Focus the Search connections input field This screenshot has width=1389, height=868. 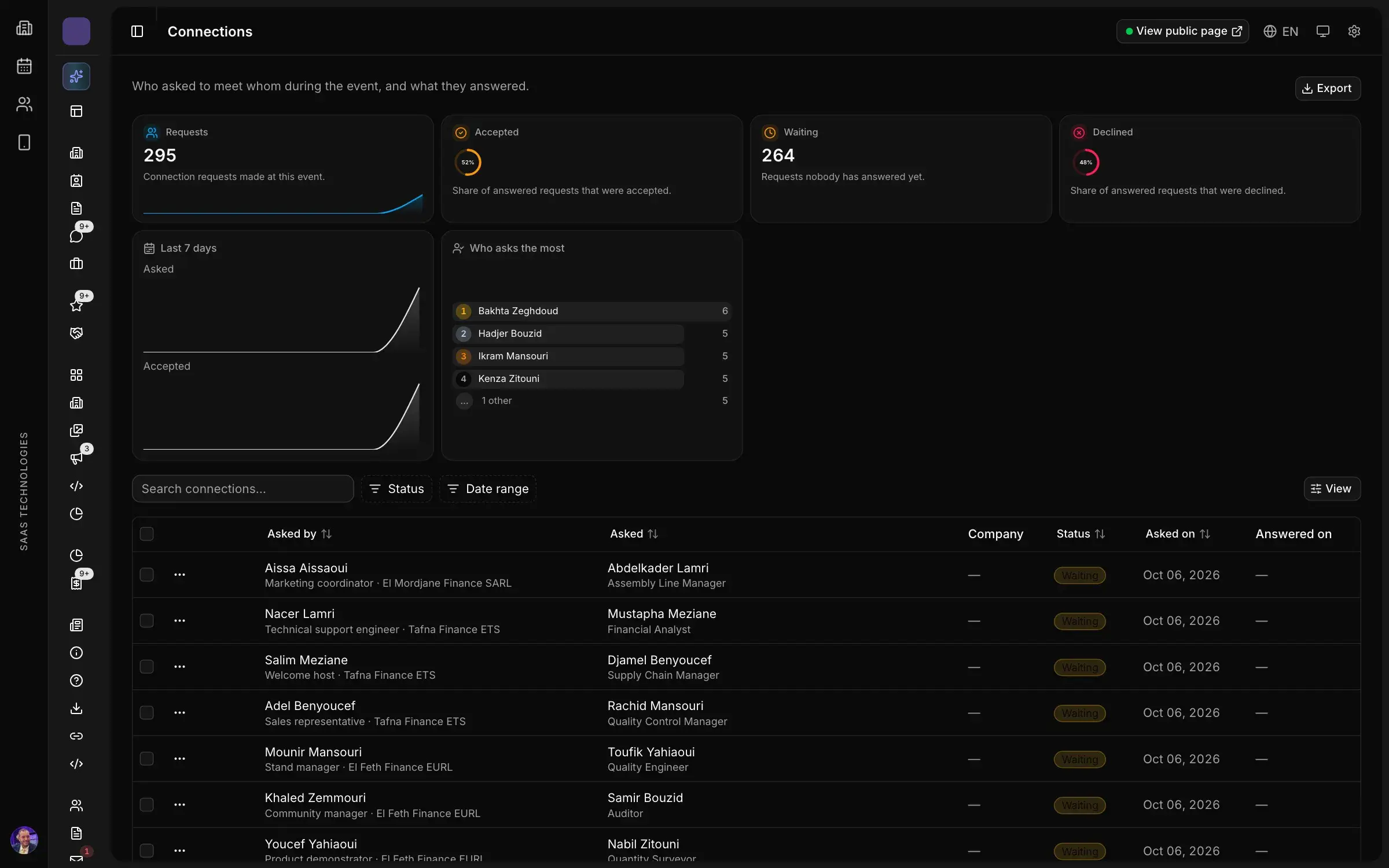243,489
